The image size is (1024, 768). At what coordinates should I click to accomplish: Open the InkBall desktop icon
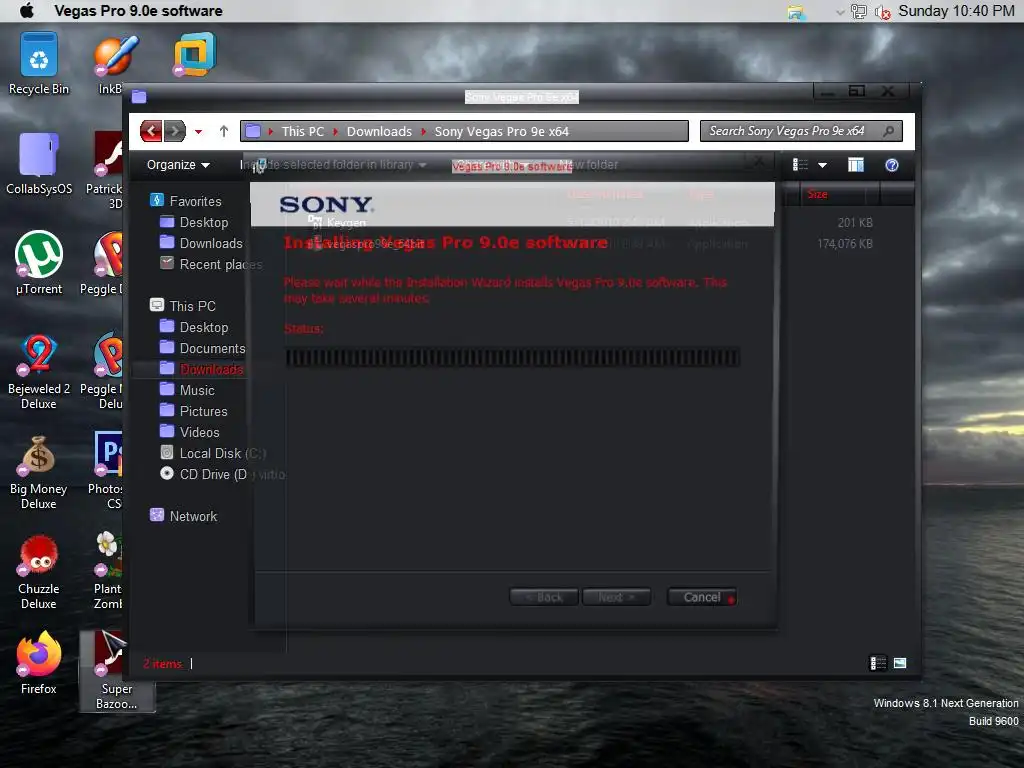pos(111,63)
